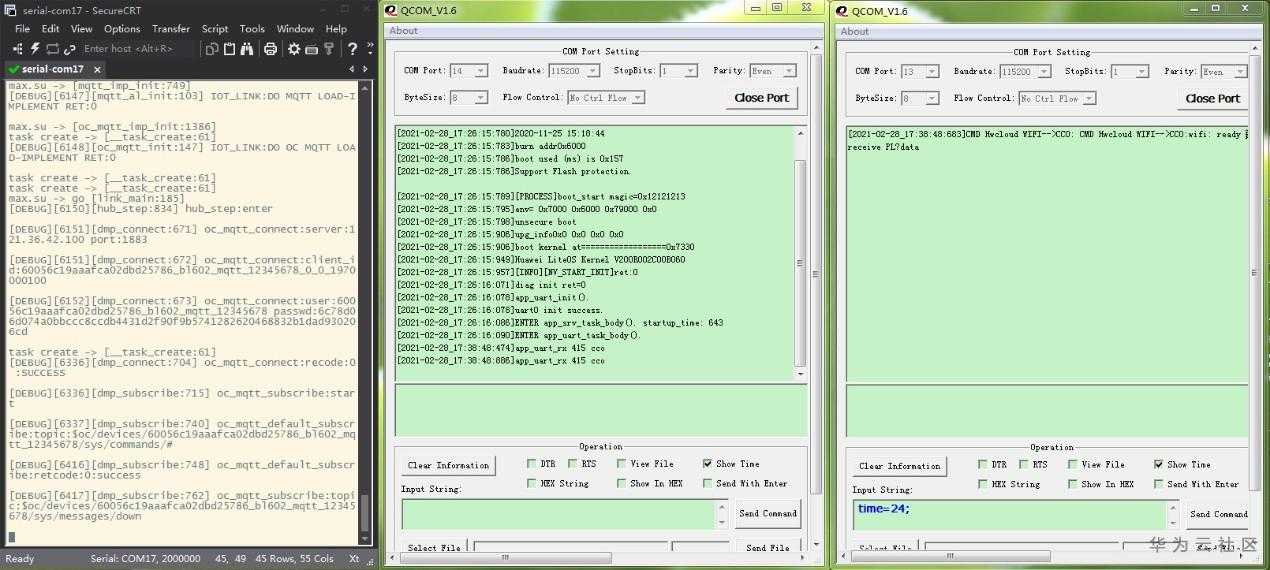The image size is (1270, 570).
Task: Click the tab scroll-right arrow in SecureCRT
Action: tap(365, 69)
